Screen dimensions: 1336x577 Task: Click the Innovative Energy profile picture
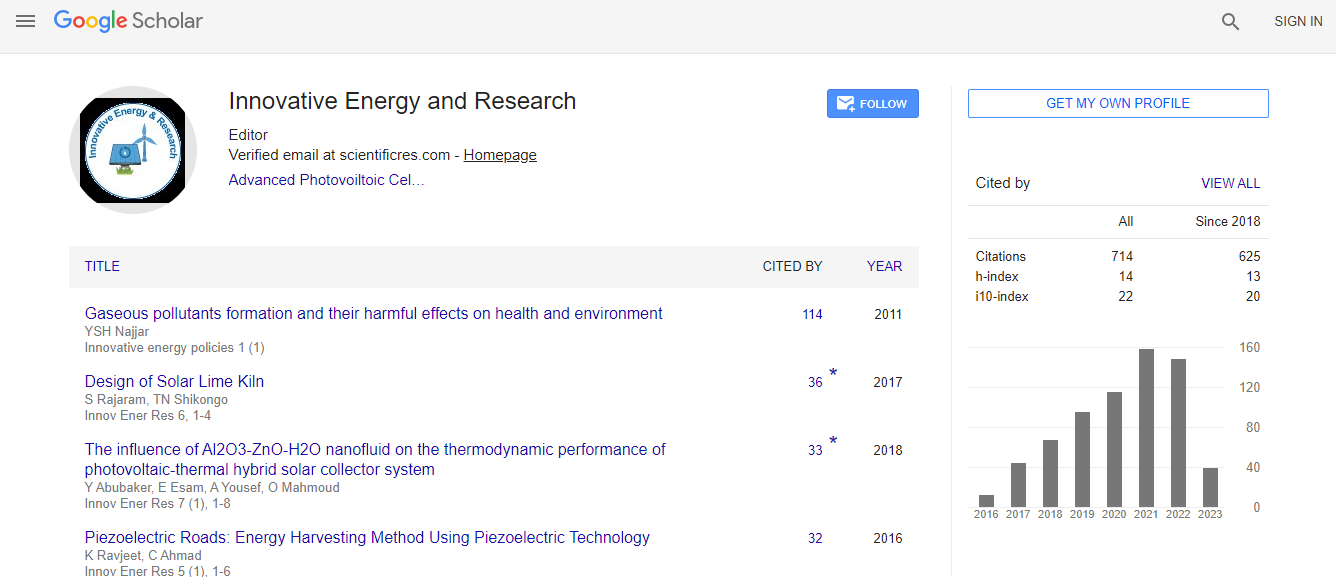[x=133, y=150]
